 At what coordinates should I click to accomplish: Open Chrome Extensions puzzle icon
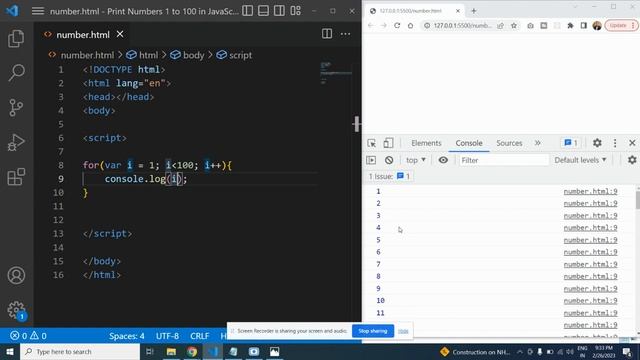[x=570, y=25]
